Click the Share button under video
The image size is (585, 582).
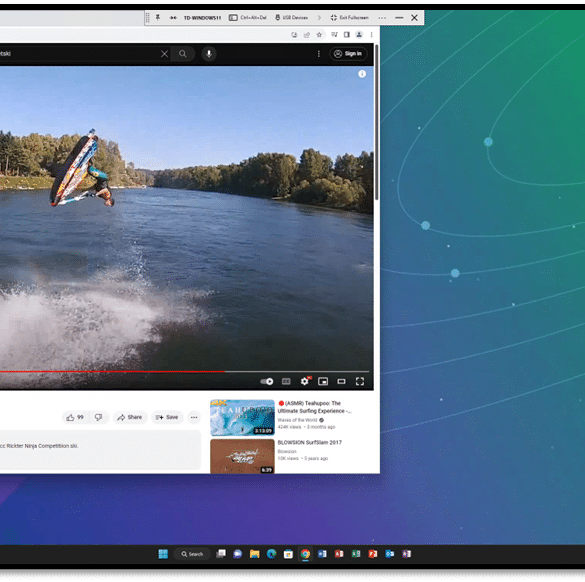130,417
